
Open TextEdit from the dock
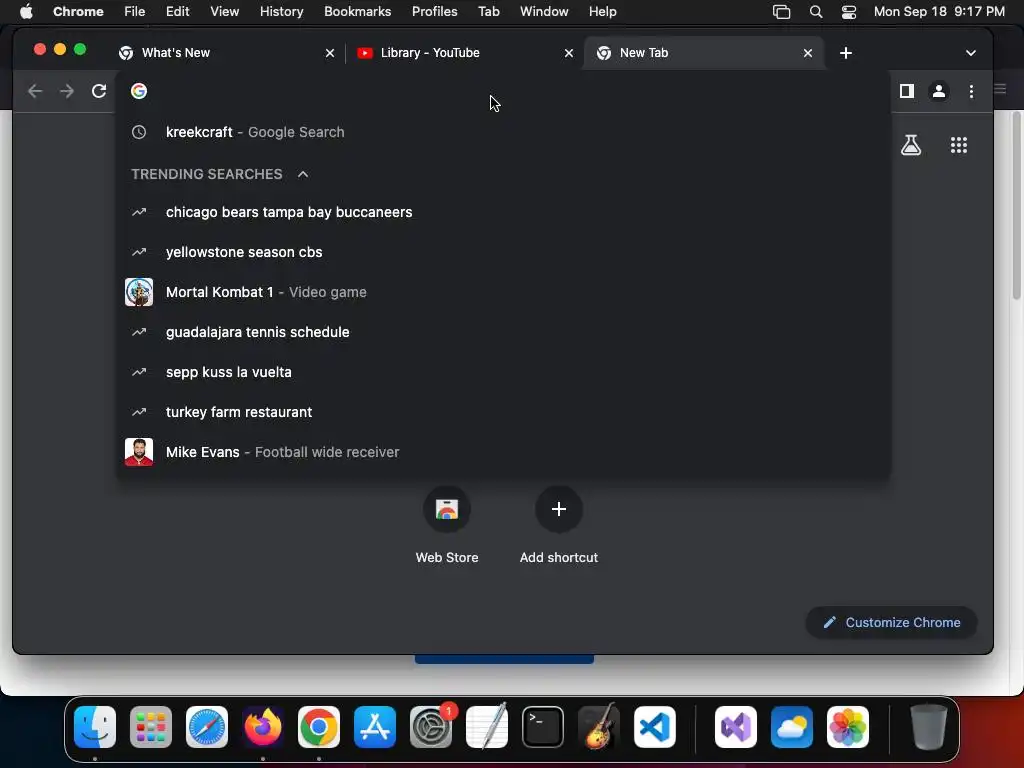pos(487,727)
